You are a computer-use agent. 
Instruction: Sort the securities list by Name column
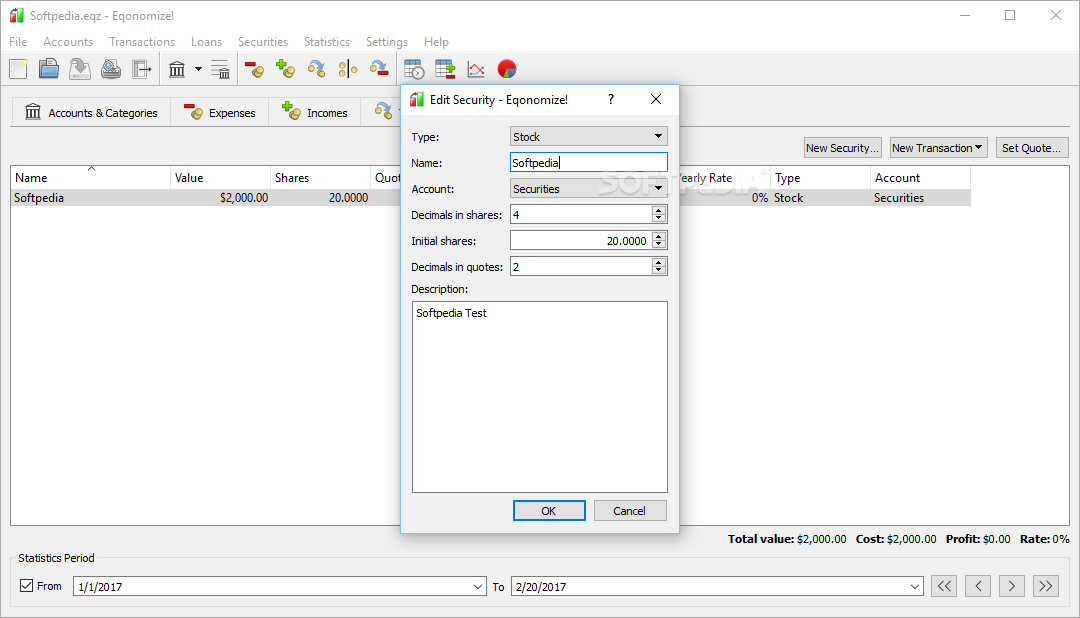coord(90,177)
